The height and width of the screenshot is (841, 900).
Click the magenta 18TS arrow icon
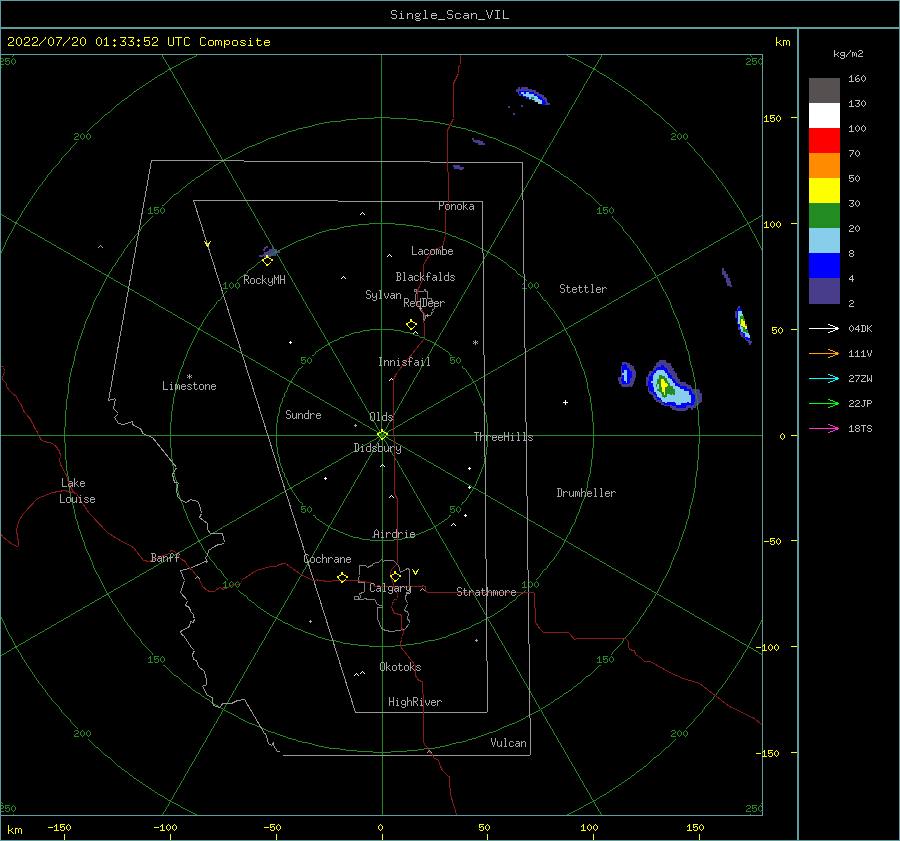(x=824, y=428)
